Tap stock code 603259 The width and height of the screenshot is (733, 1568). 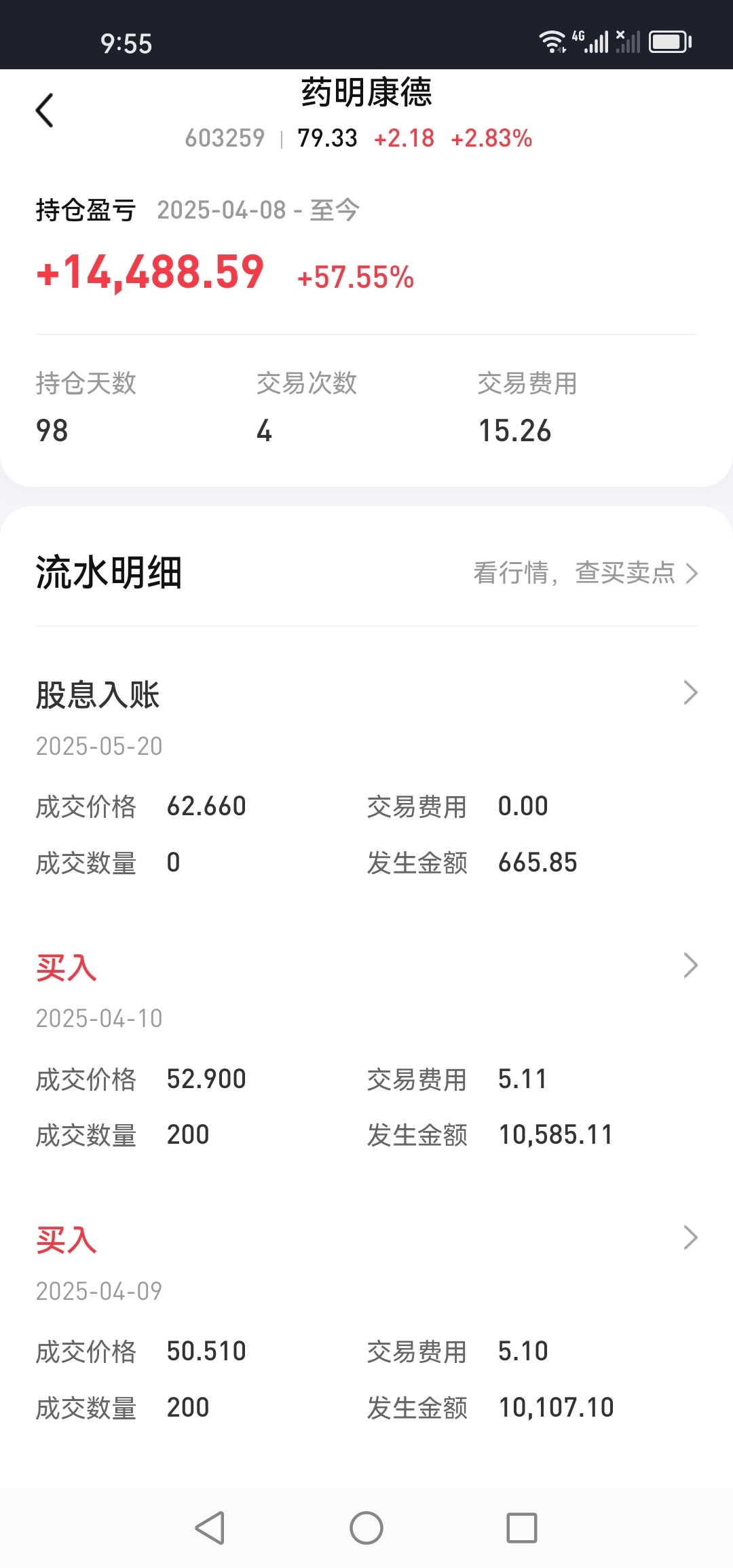(x=225, y=138)
